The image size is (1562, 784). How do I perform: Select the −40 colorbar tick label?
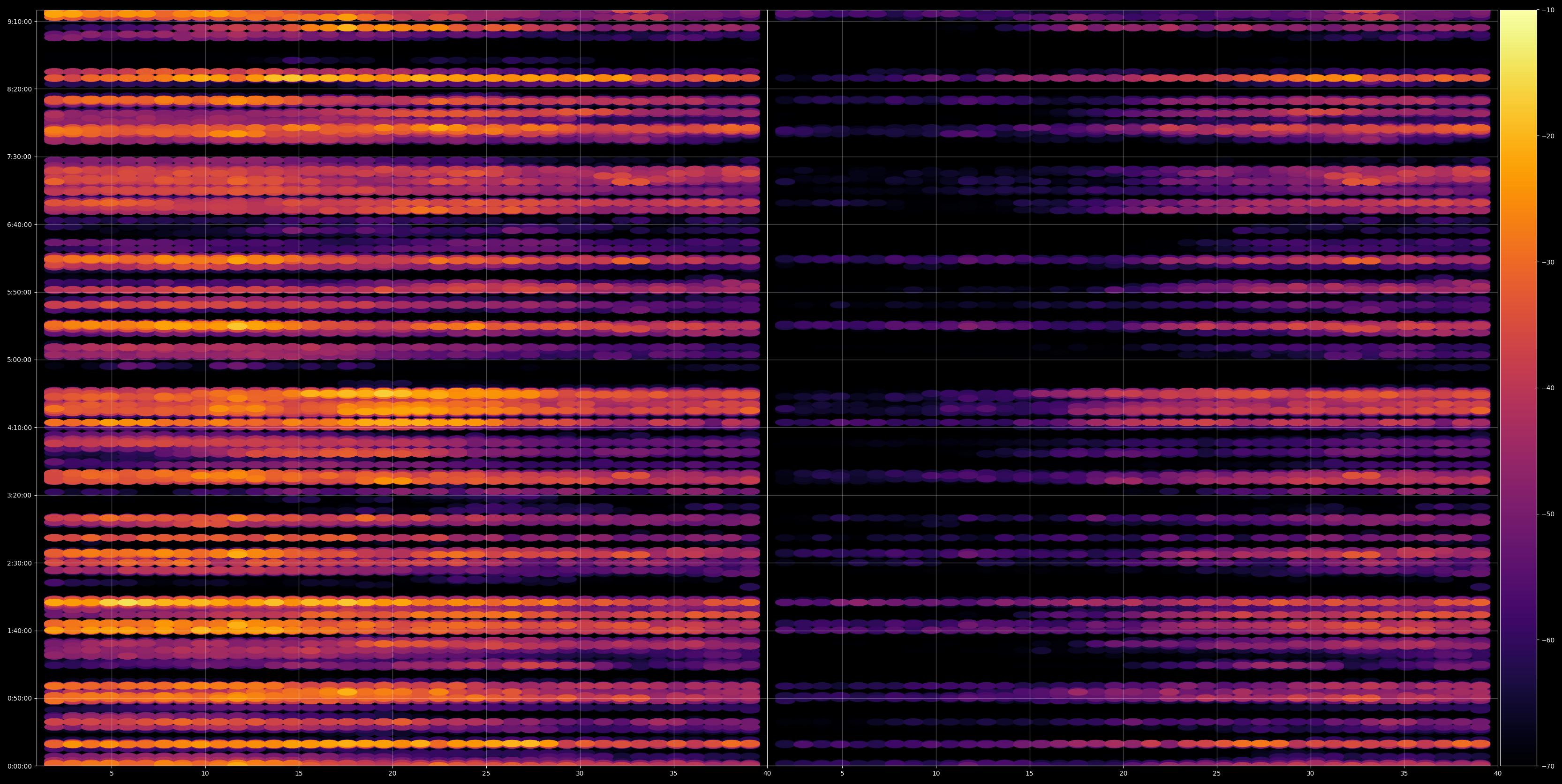coord(1547,388)
